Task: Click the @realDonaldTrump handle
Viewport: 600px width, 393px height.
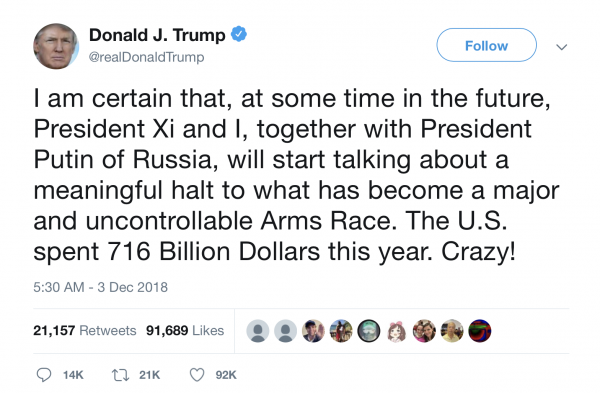Action: pos(147,57)
